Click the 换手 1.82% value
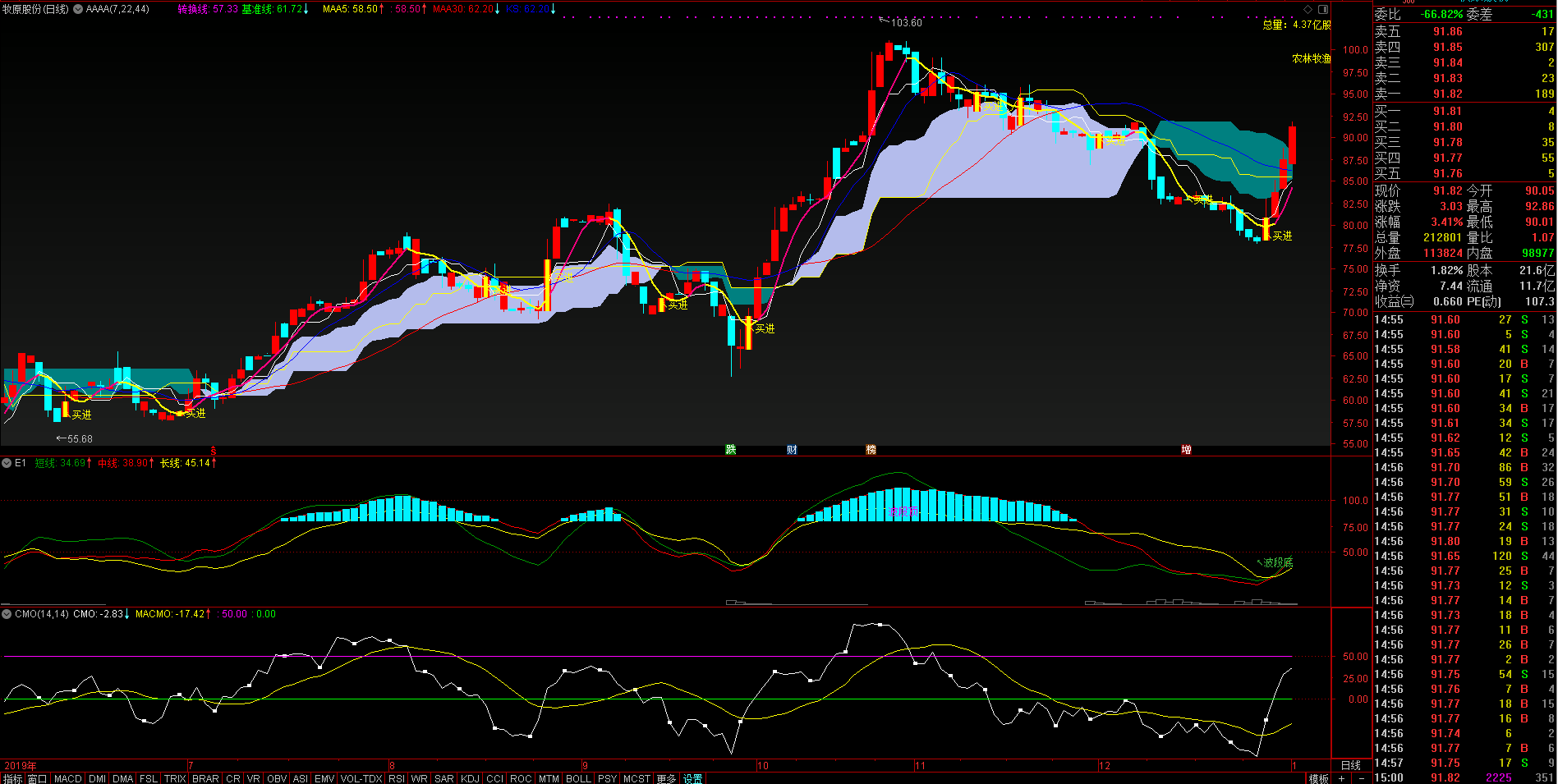1558x784 pixels. click(x=1447, y=270)
